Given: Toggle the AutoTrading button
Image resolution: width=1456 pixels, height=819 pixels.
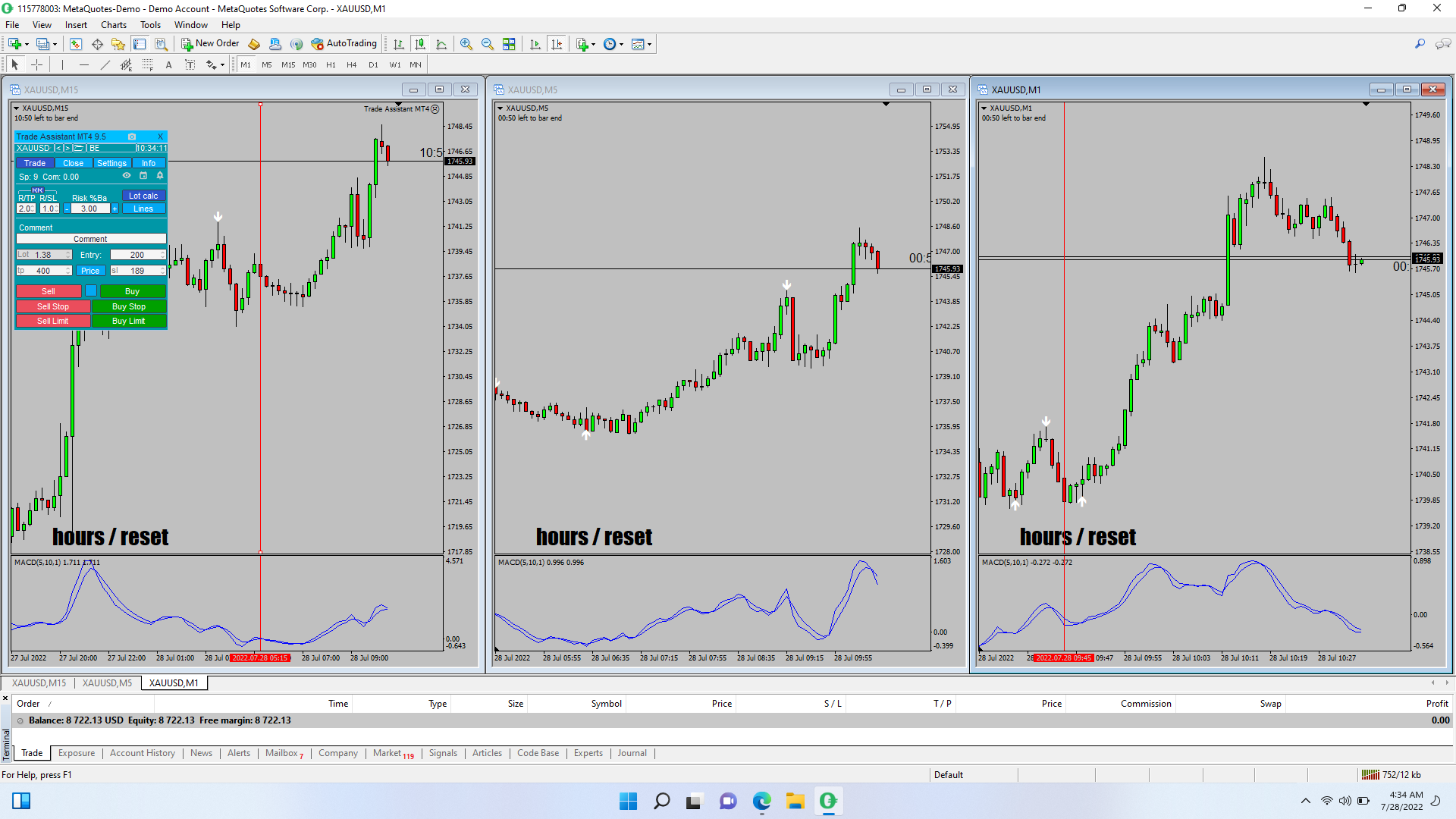Looking at the screenshot, I should [344, 44].
